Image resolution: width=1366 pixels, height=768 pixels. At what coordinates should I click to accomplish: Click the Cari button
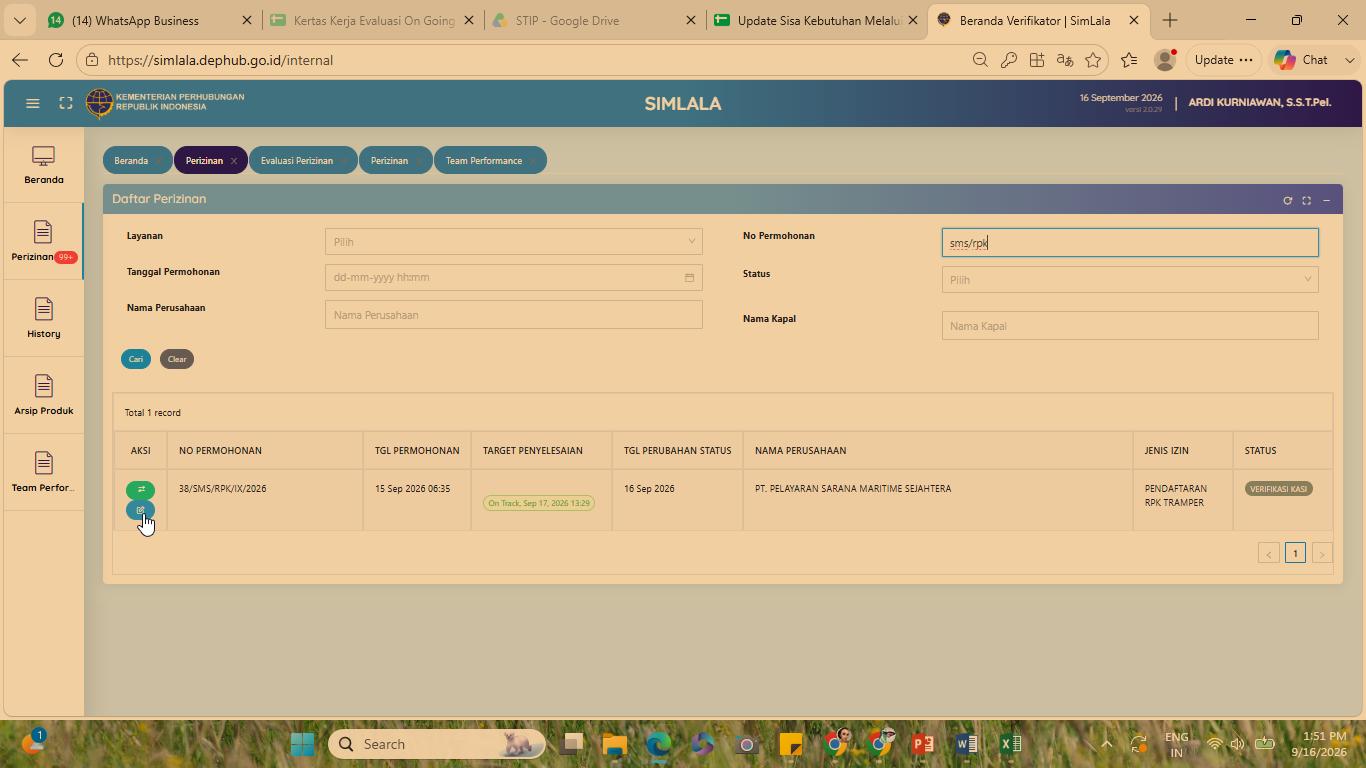coord(136,359)
